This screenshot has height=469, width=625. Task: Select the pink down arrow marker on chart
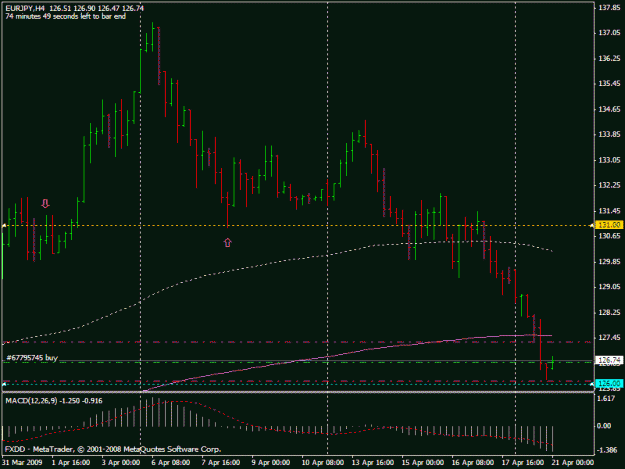(45, 204)
